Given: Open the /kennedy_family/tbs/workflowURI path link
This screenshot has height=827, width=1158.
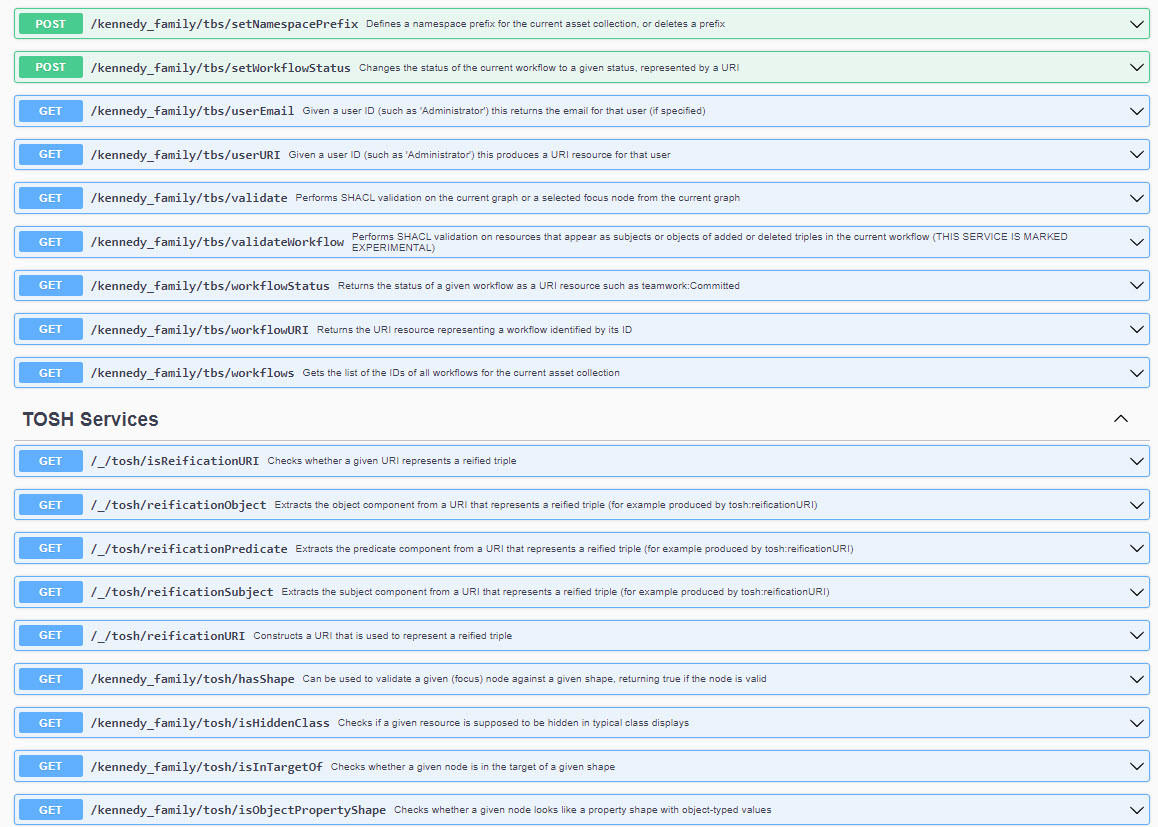Looking at the screenshot, I should coord(199,329).
